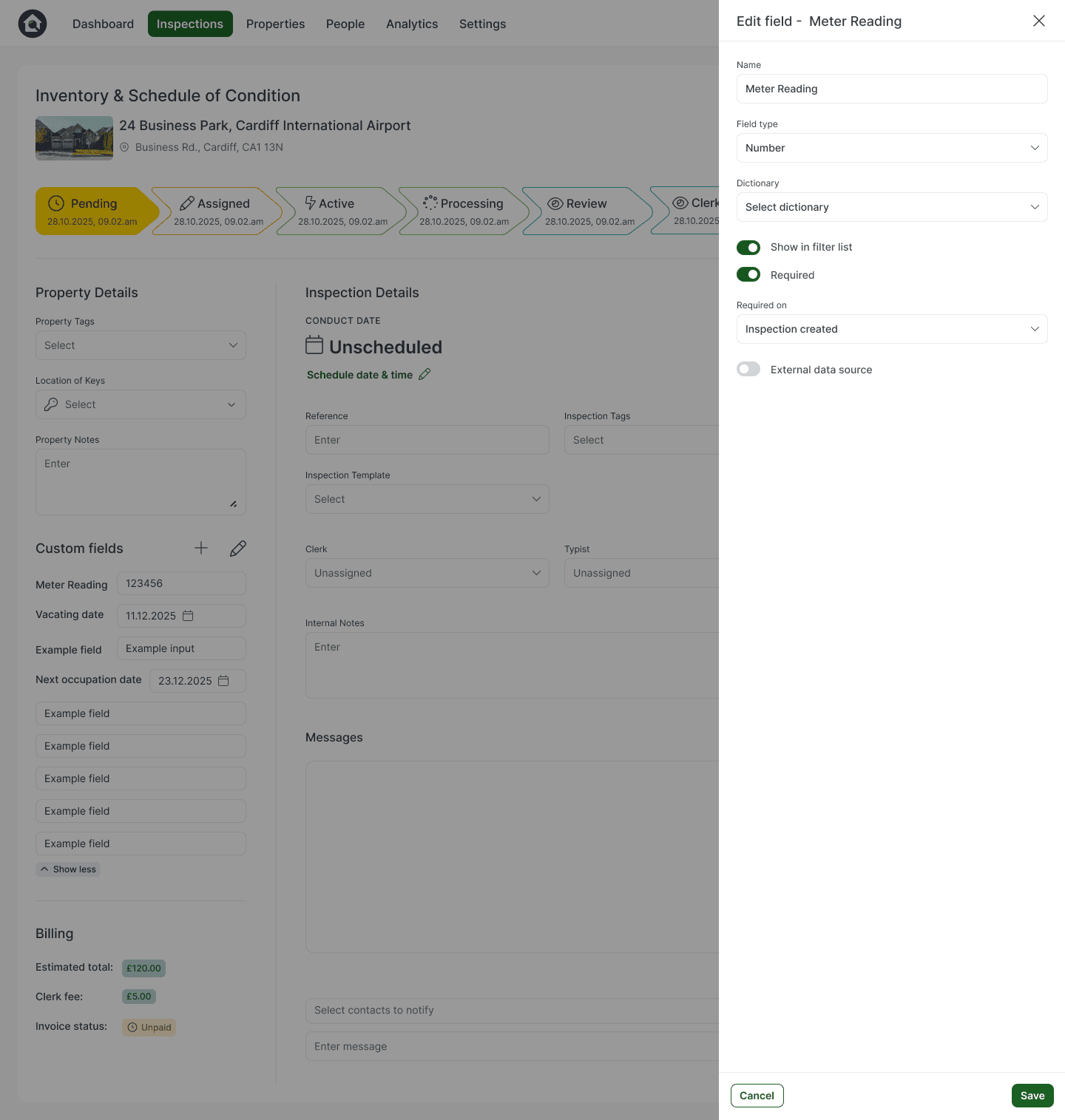1065x1120 pixels.
Task: Click the Reference input field
Action: (427, 440)
